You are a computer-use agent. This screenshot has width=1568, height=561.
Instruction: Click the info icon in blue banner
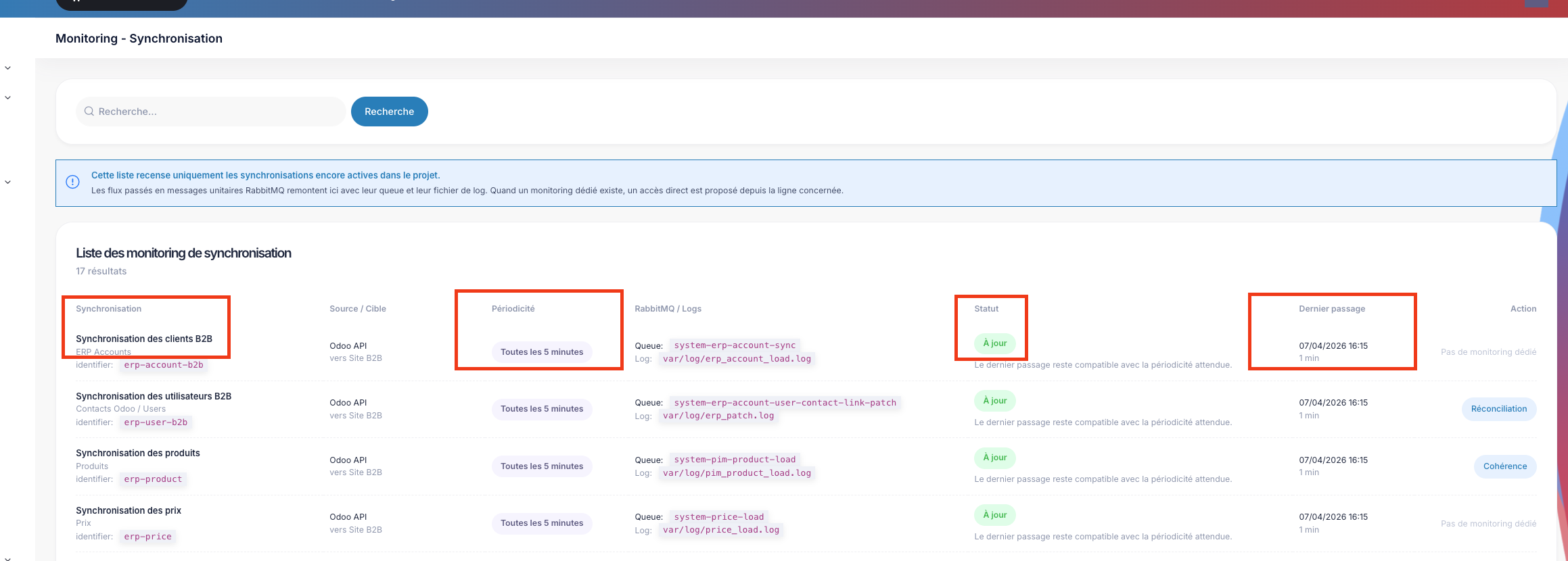(x=72, y=182)
